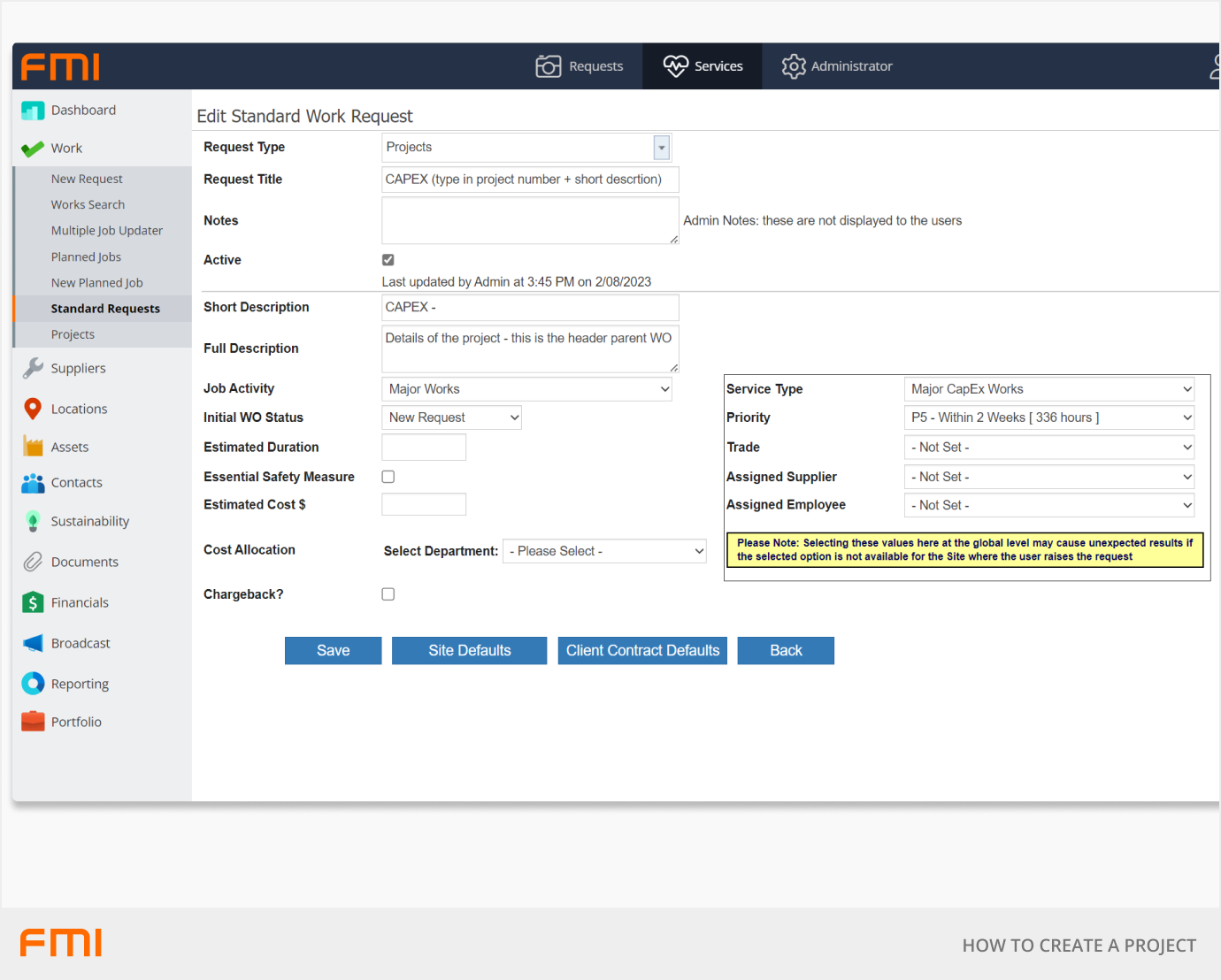The image size is (1221, 980).
Task: Open the Works Search menu item
Action: coord(88,204)
